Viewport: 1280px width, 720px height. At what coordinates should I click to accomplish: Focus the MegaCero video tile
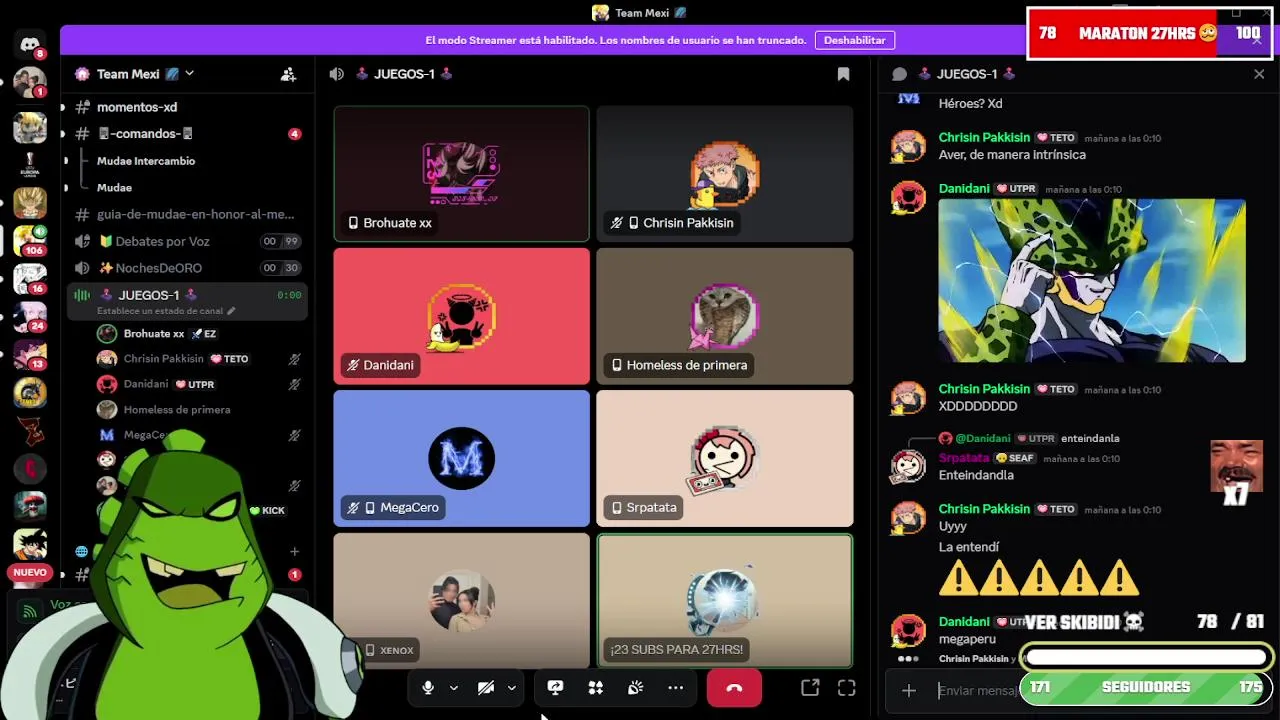click(462, 458)
